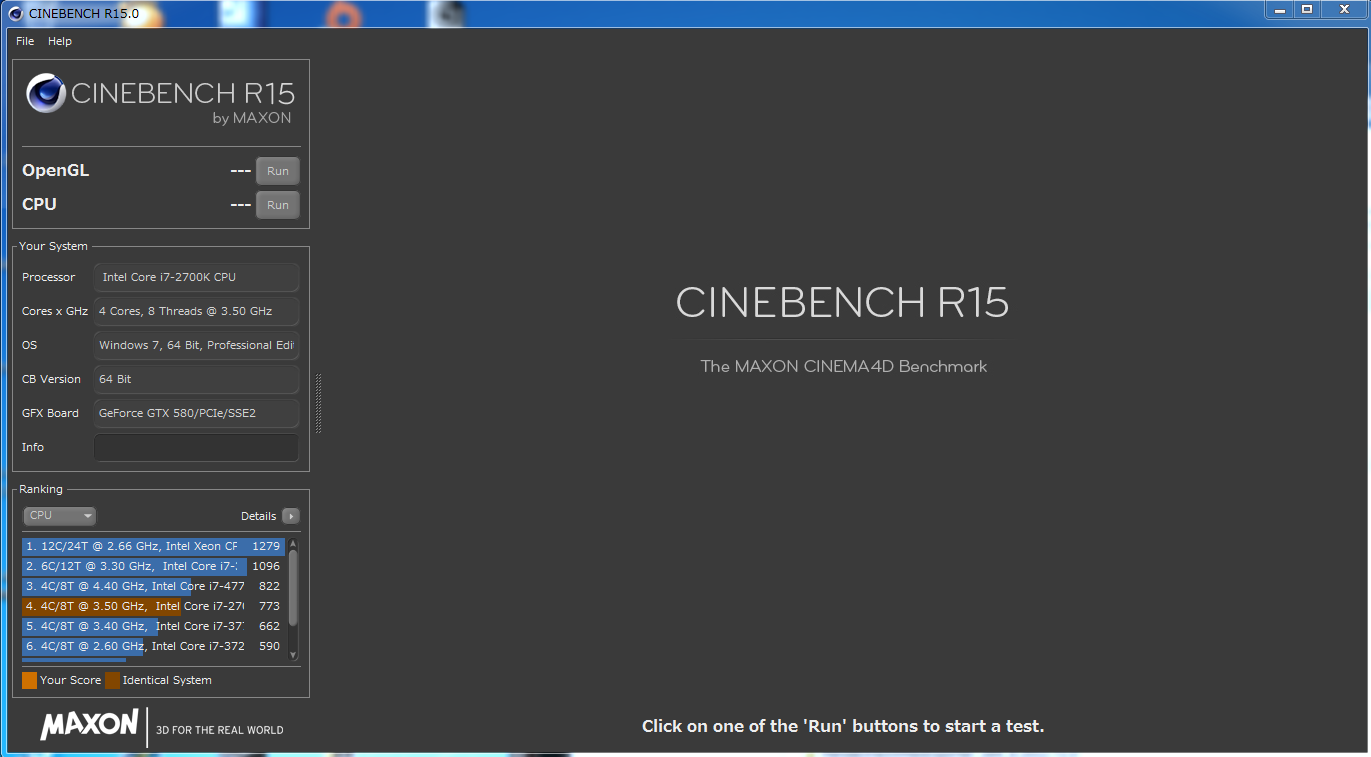1371x757 pixels.
Task: Click the 'Click on one of the Run buttons' hint
Action: click(843, 726)
